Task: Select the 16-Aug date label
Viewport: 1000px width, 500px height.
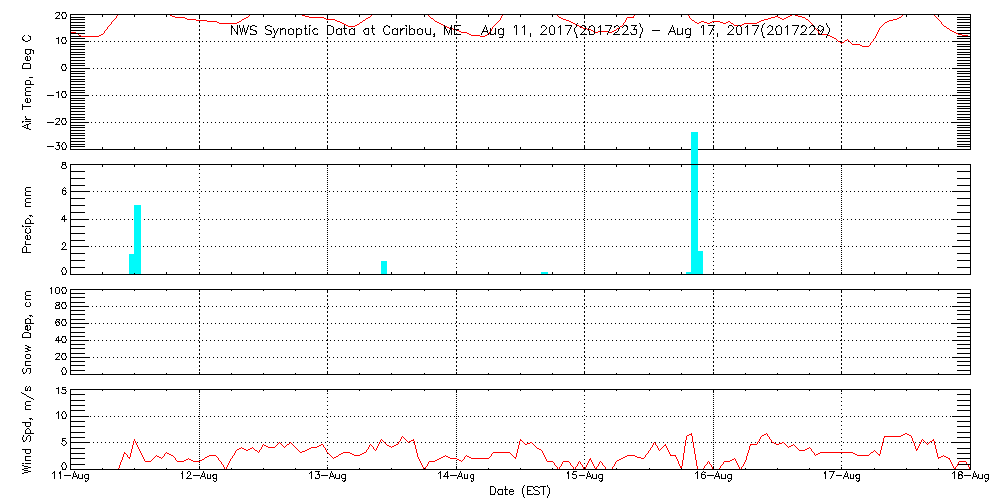Action: (713, 476)
